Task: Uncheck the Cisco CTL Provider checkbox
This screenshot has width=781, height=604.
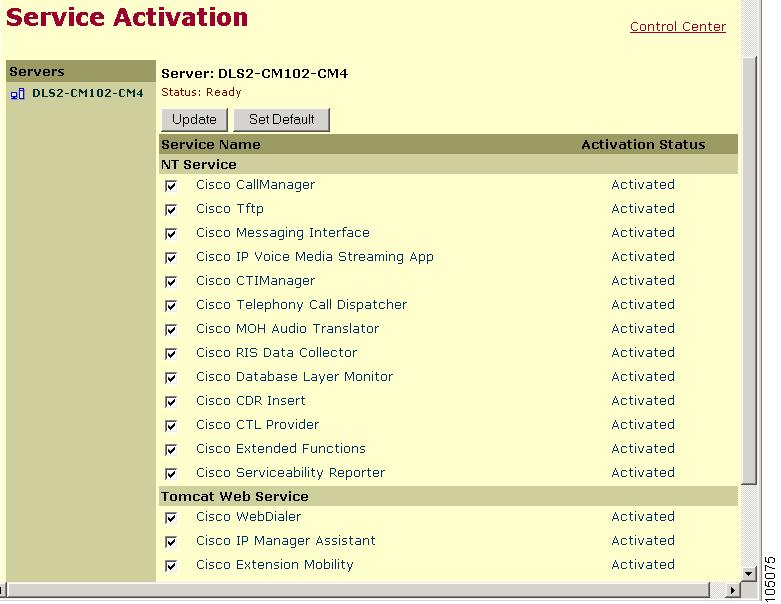Action: 171,425
